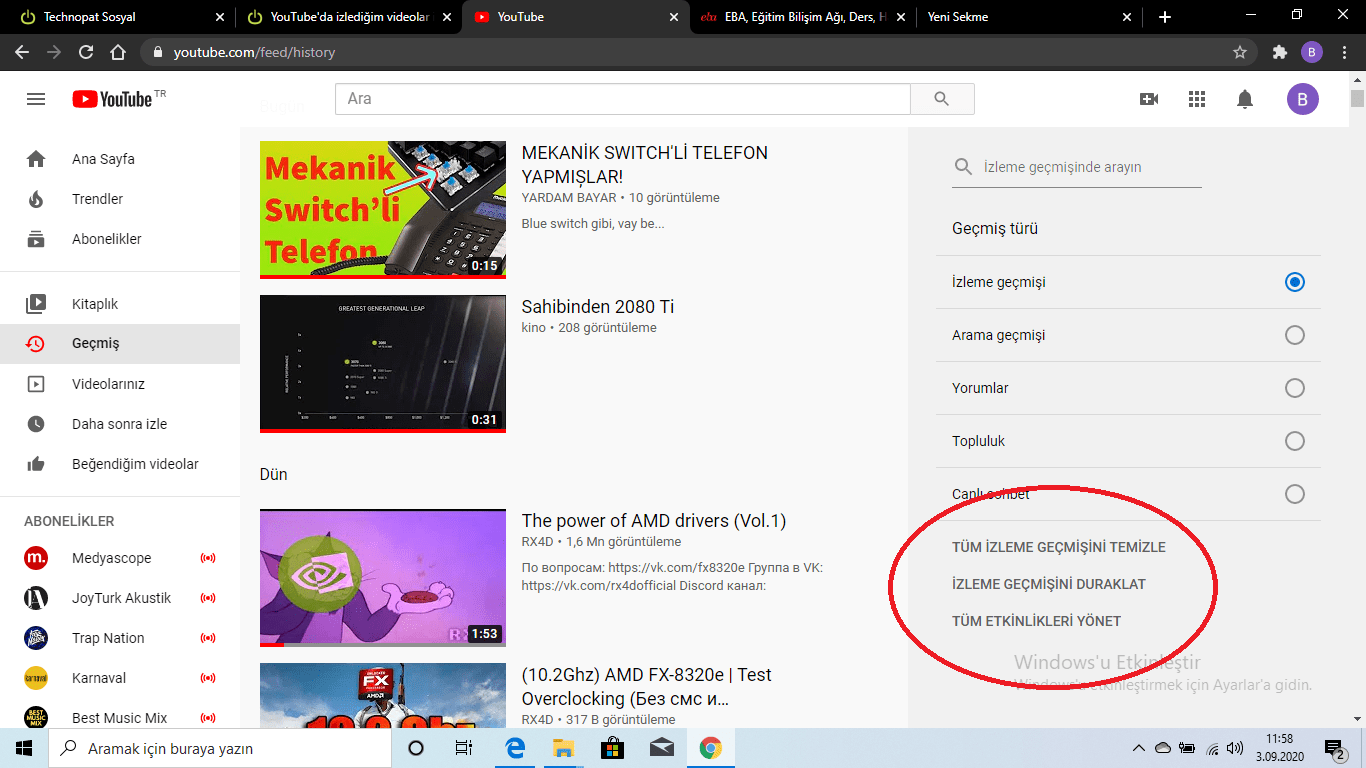
Task: Open Geçmiş in the sidebar
Action: pos(120,343)
